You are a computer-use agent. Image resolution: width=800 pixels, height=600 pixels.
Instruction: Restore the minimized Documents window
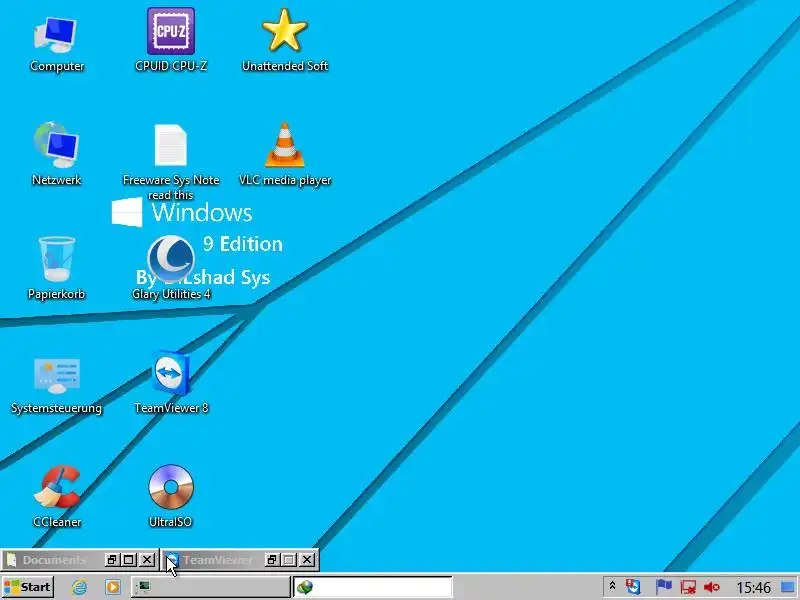point(112,560)
